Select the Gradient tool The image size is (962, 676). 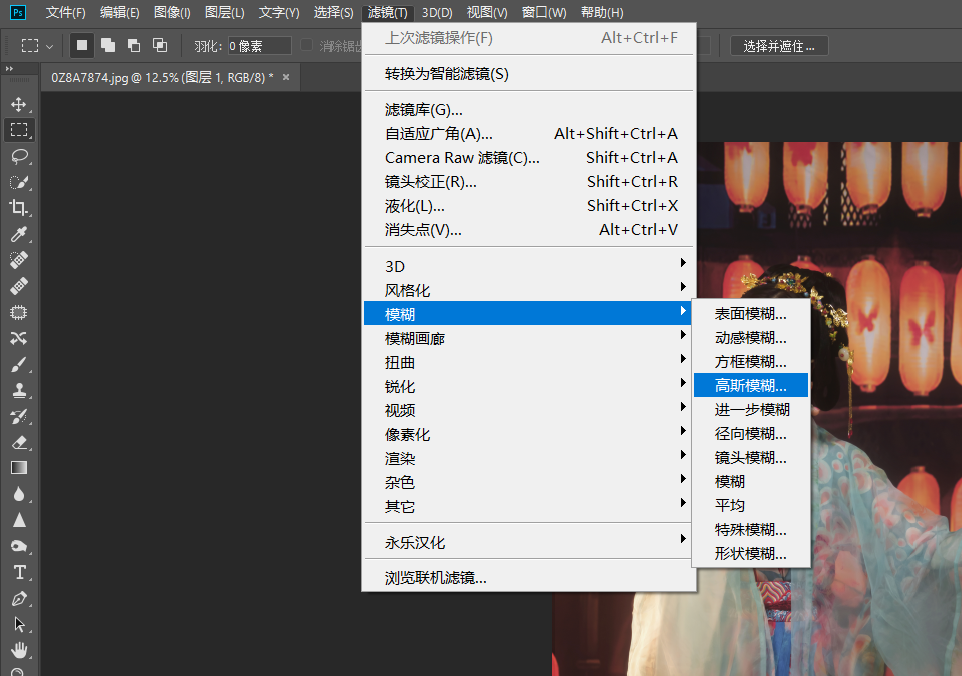(19, 468)
